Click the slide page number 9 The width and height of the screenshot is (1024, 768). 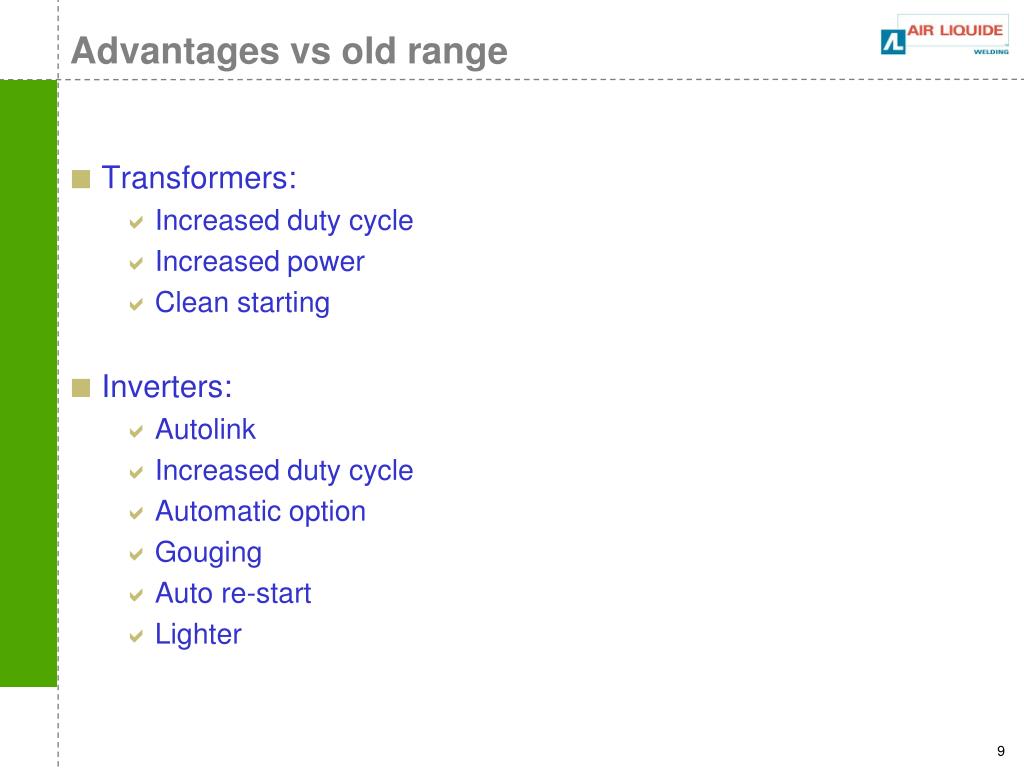click(x=1001, y=751)
